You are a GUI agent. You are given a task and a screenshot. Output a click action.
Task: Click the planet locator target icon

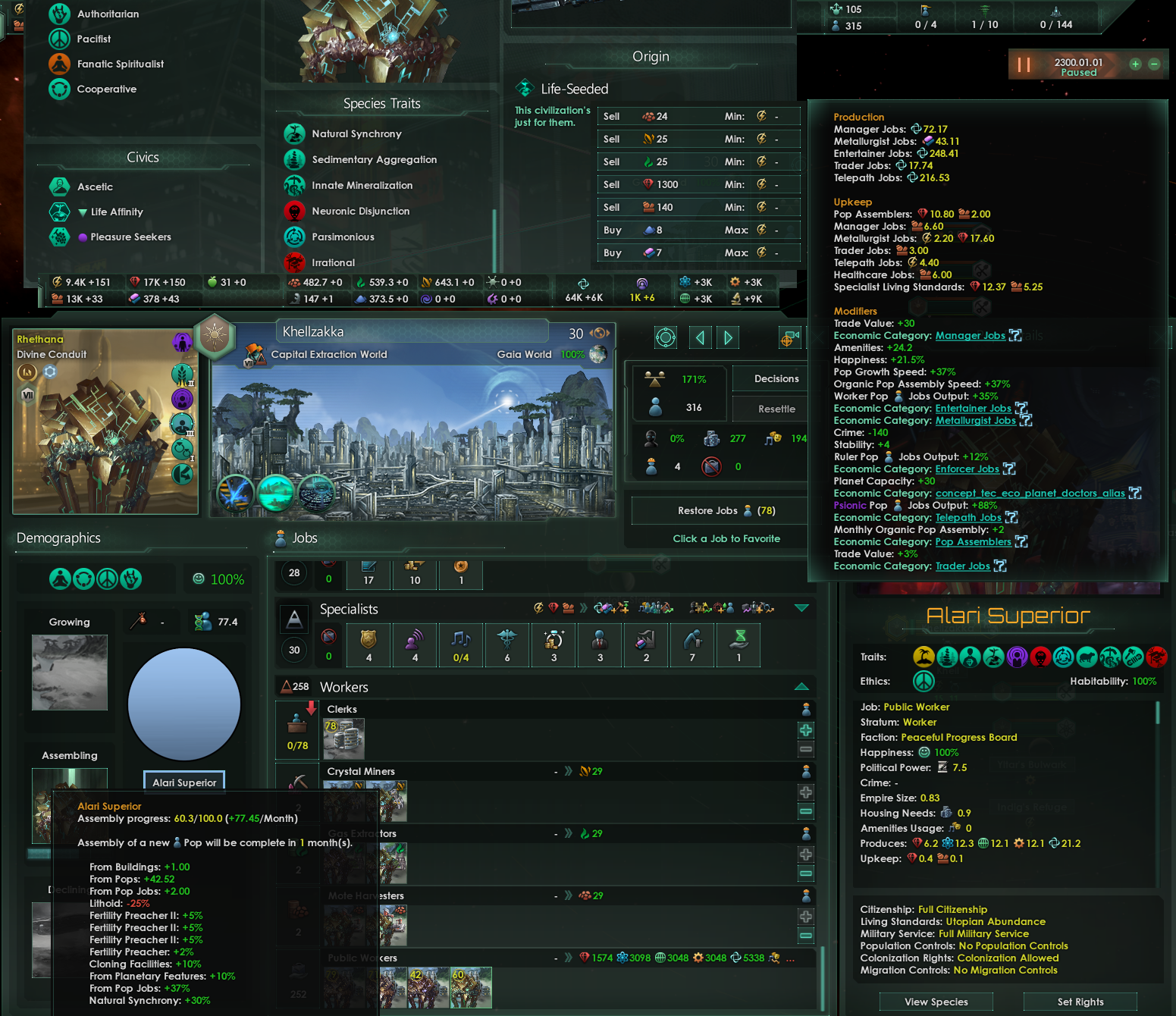[x=666, y=337]
